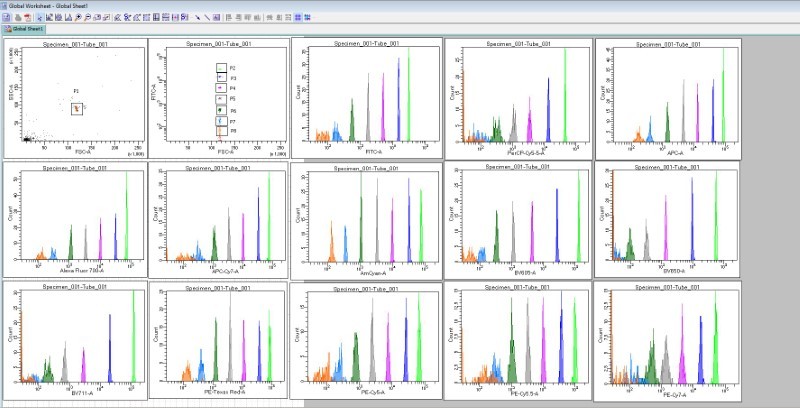Click the Zoom In magnifier
The width and height of the screenshot is (800, 408).
tap(77, 17)
